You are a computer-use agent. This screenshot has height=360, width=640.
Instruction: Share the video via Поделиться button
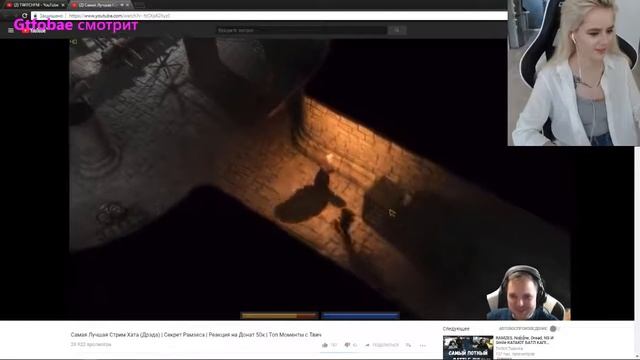pyautogui.click(x=382, y=345)
